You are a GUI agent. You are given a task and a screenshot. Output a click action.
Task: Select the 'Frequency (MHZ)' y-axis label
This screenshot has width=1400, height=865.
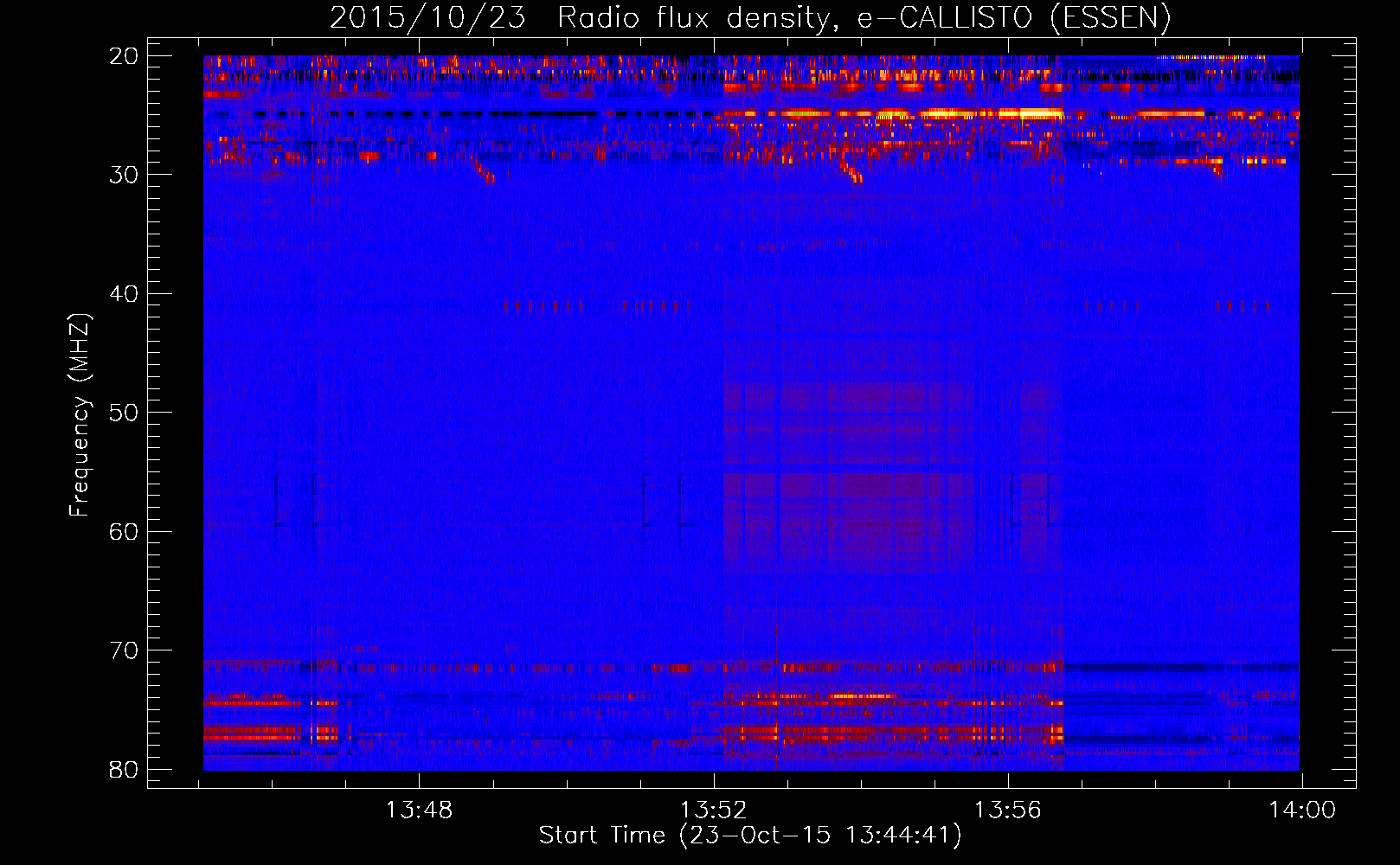click(80, 415)
